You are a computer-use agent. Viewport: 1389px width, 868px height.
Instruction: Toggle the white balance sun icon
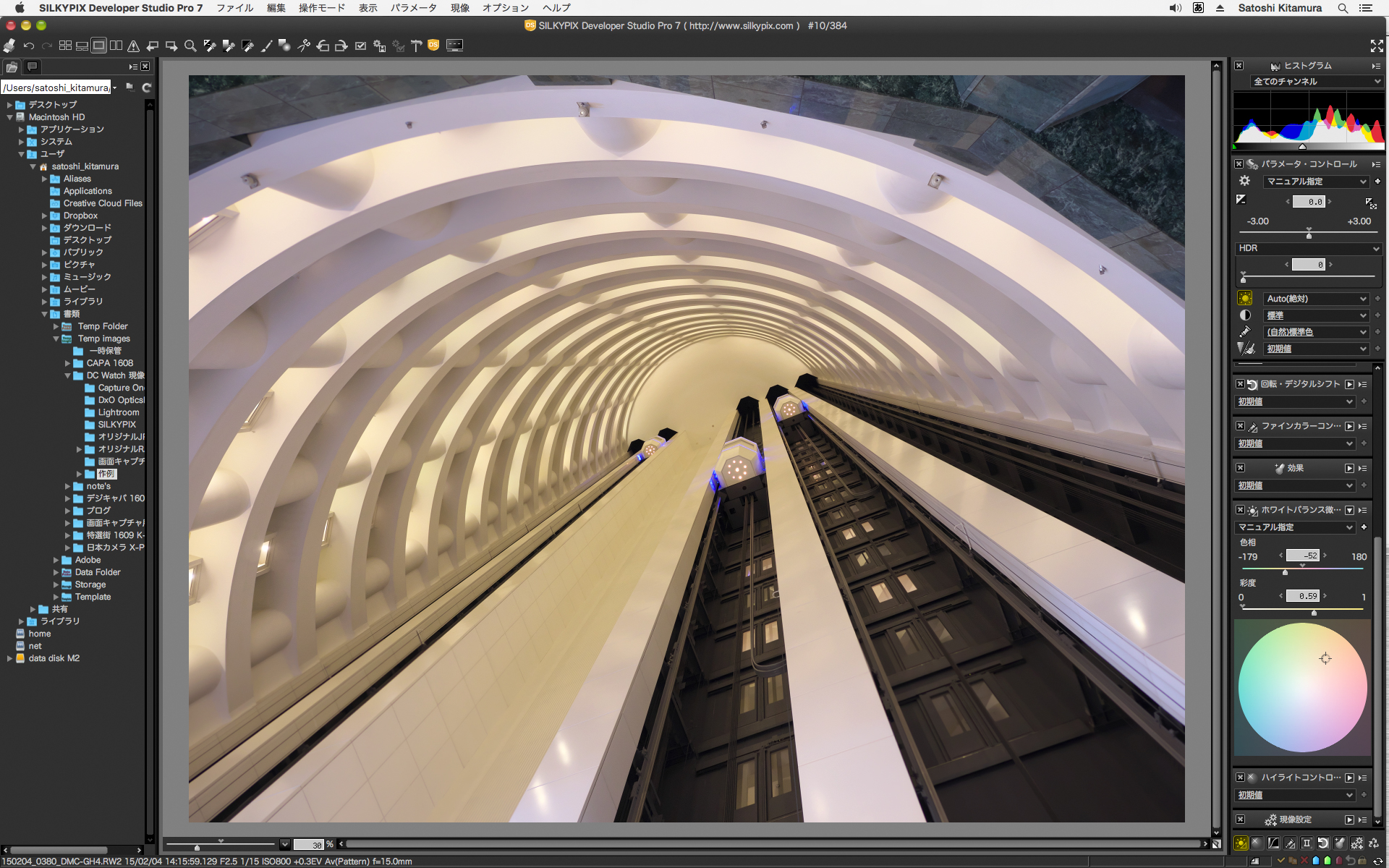[1244, 298]
